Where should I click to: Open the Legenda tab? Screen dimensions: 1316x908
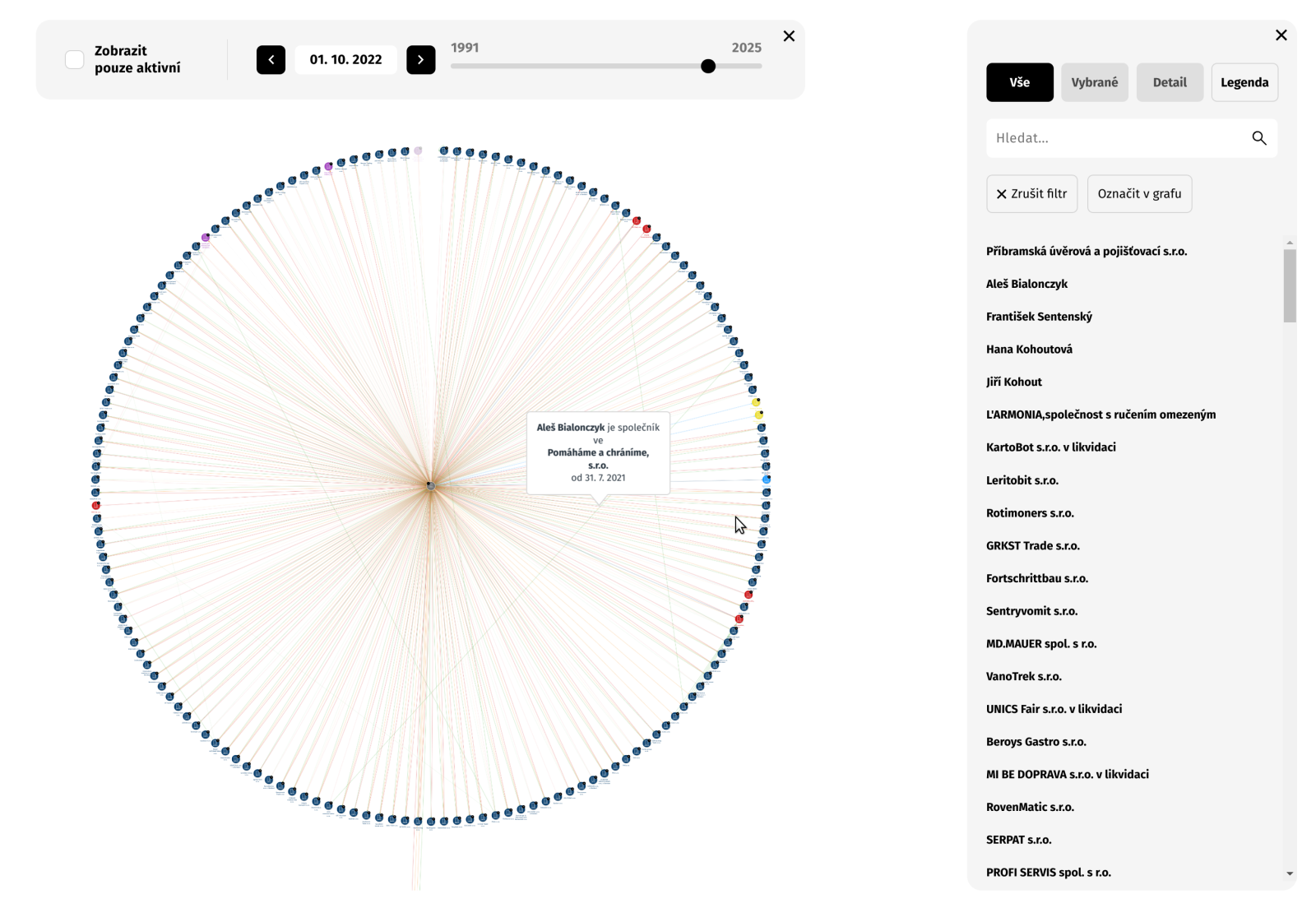[1244, 82]
